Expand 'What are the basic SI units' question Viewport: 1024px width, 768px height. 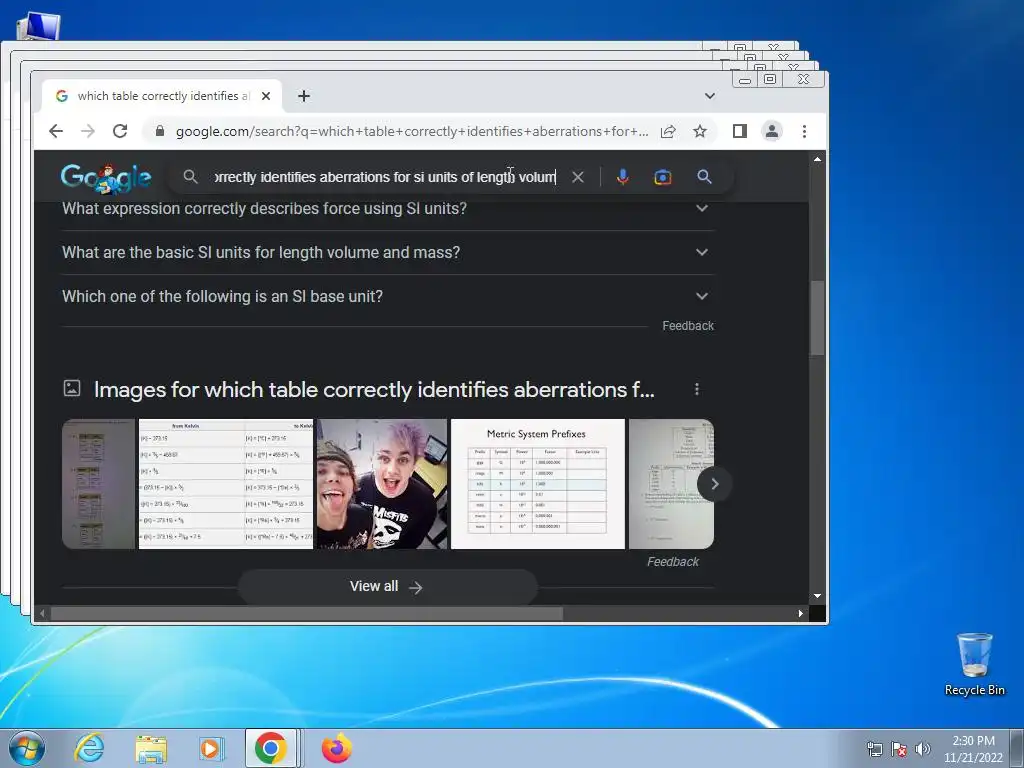coord(388,252)
